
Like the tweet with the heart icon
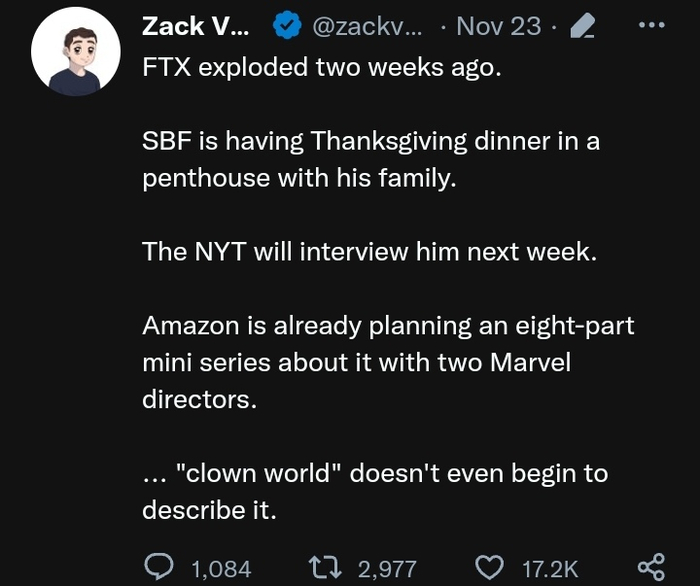pyautogui.click(x=489, y=567)
